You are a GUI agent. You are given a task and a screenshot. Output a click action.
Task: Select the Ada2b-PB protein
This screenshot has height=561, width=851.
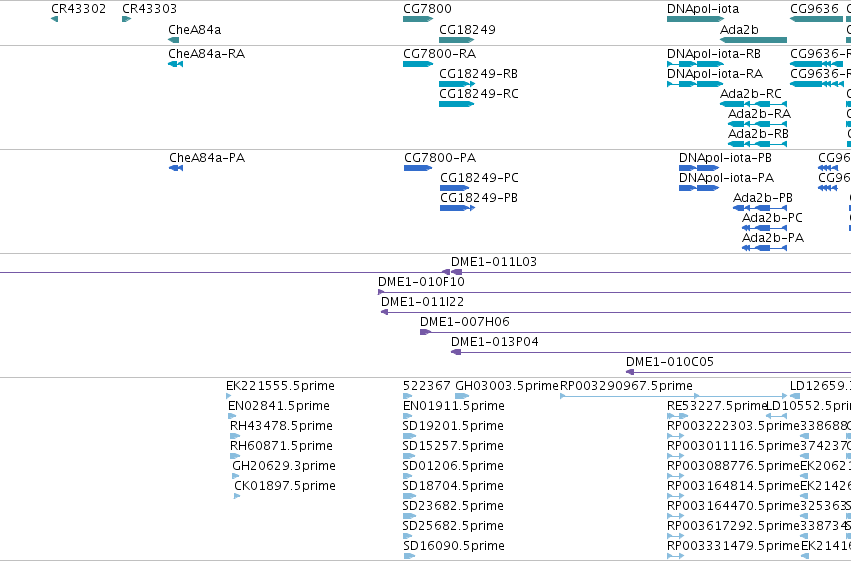click(x=760, y=208)
